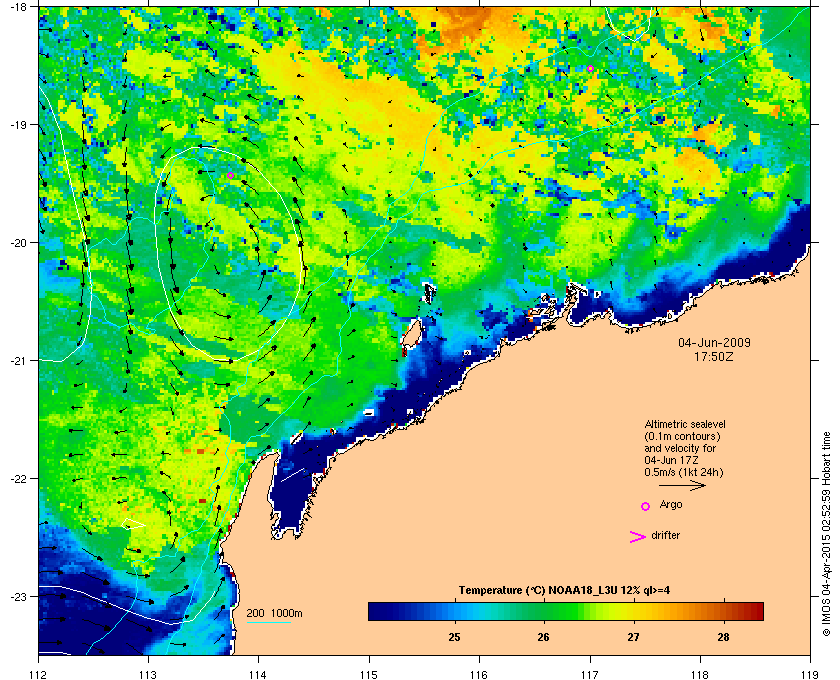Click the drifter legend arrowhead symbol
840x680 pixels.
point(637,536)
